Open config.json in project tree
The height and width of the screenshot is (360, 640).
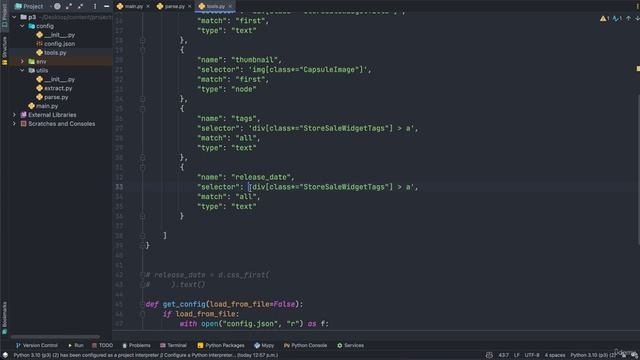tap(59, 44)
